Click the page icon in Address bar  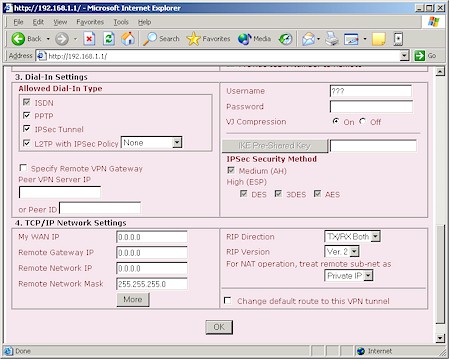[41, 56]
